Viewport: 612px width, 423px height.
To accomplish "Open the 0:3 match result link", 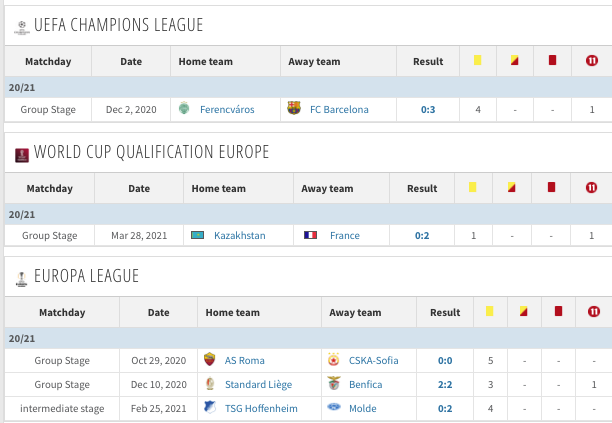I will [x=428, y=110].
